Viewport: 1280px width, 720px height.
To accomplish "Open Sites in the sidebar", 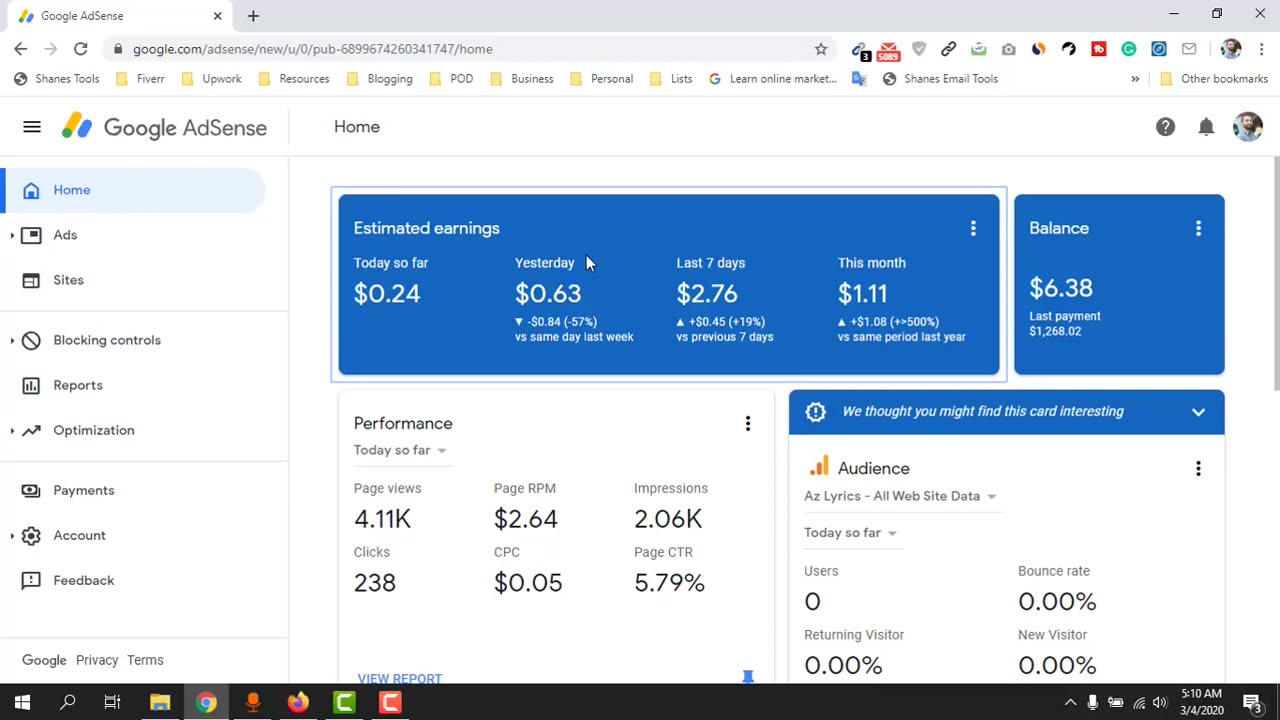I will point(132,280).
